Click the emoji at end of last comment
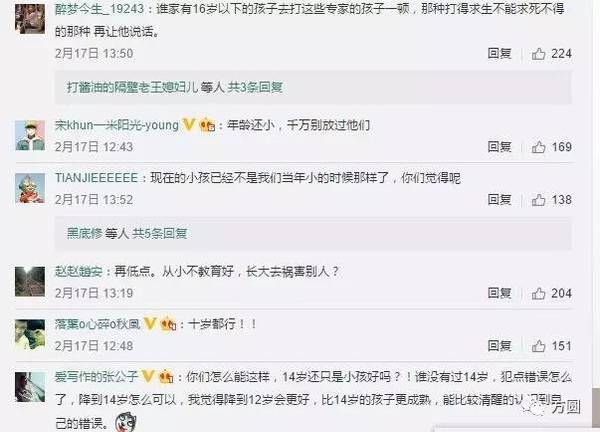The image size is (600, 432). [126, 422]
